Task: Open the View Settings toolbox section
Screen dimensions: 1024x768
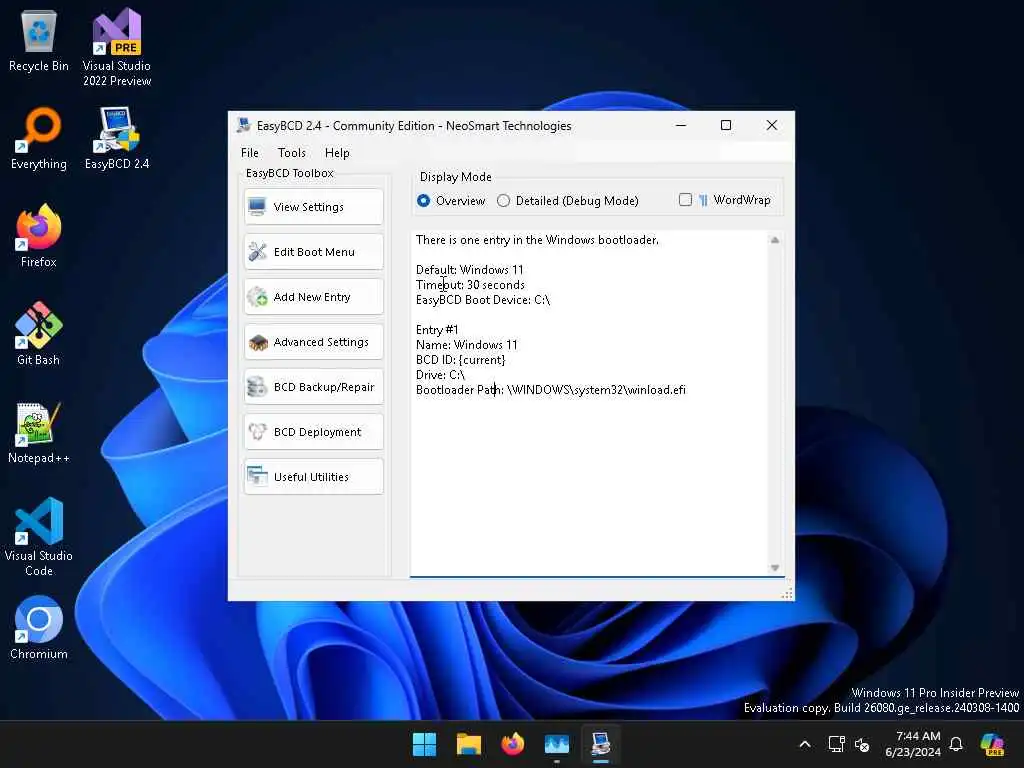Action: pos(314,207)
